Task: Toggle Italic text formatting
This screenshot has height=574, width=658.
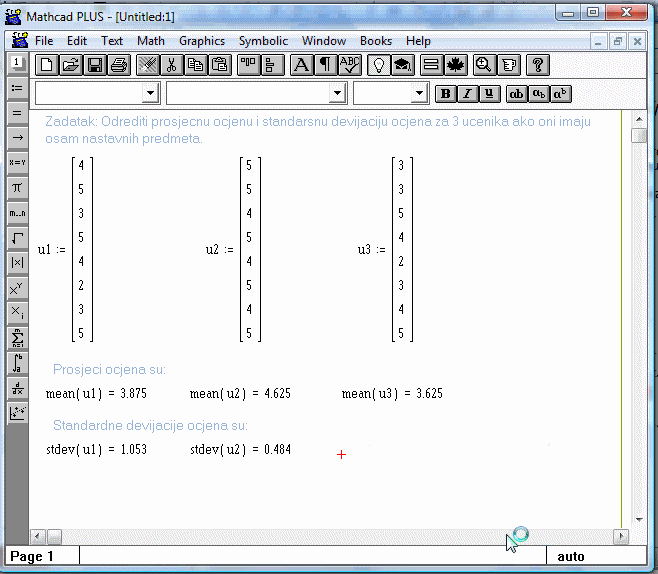Action: (467, 93)
